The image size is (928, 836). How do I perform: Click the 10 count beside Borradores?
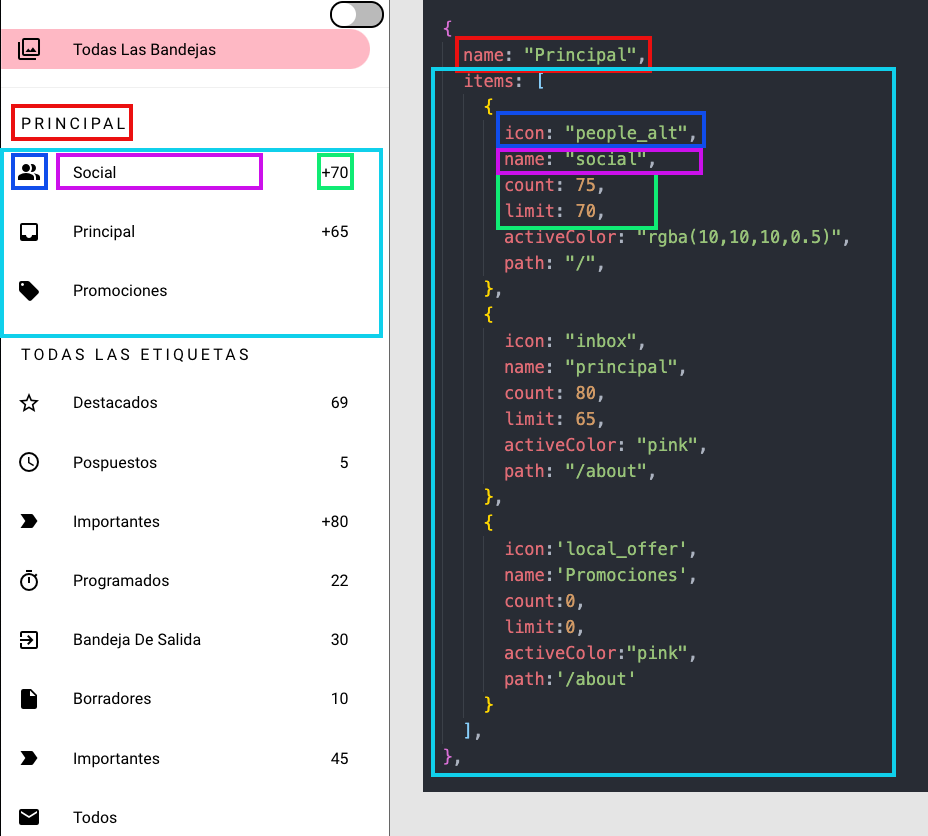pos(340,699)
